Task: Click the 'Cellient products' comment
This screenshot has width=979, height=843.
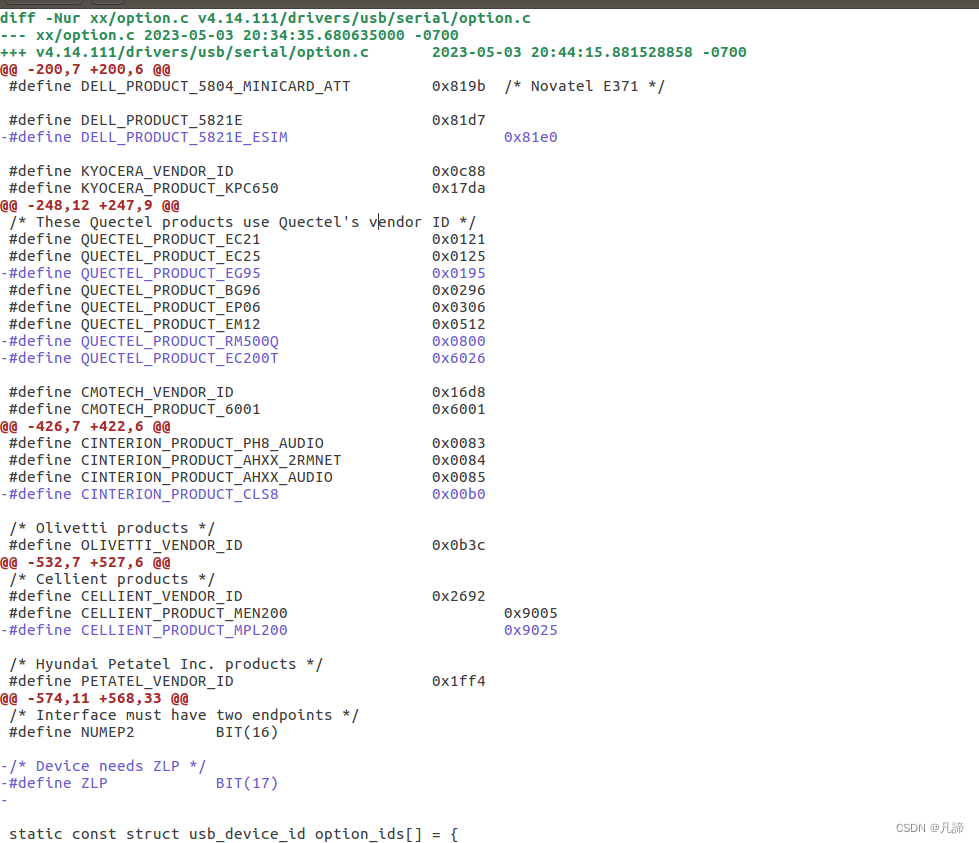Action: (112, 579)
